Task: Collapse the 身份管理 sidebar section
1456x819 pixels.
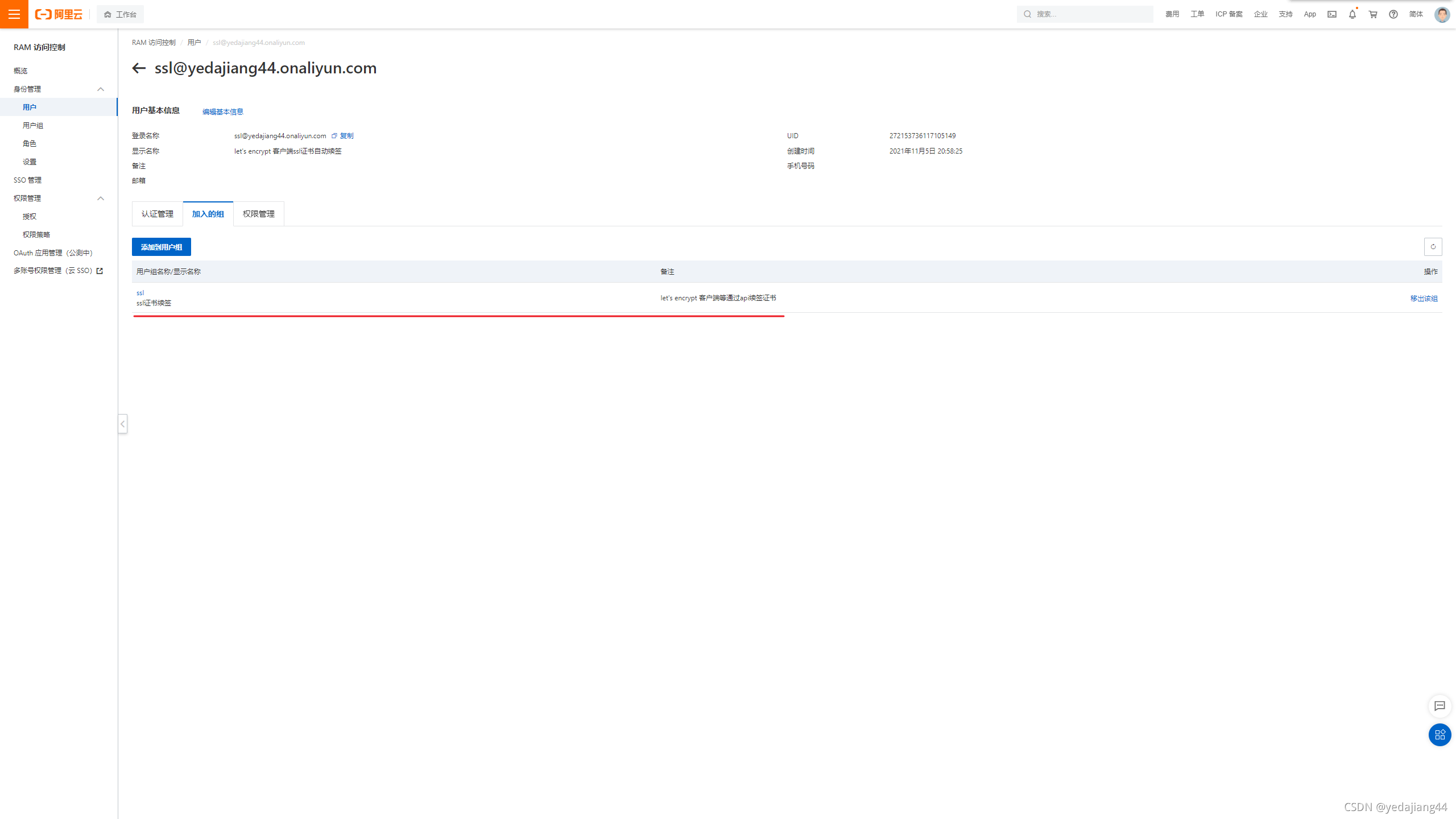Action: click(x=101, y=89)
